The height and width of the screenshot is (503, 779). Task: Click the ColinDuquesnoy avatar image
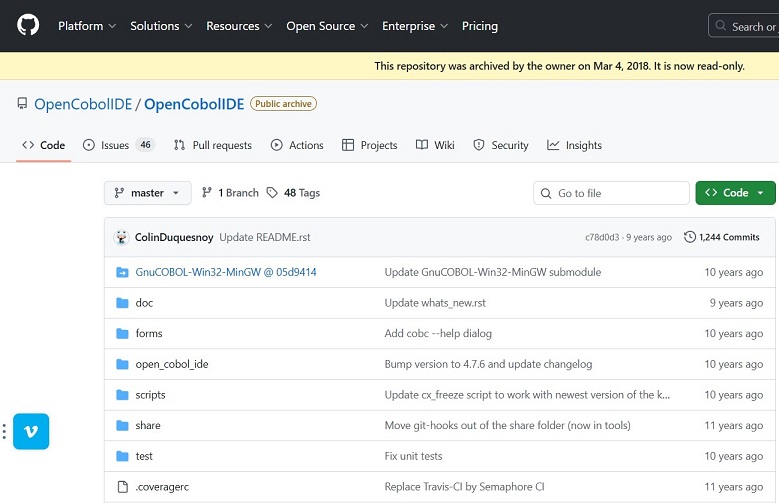tap(121, 237)
